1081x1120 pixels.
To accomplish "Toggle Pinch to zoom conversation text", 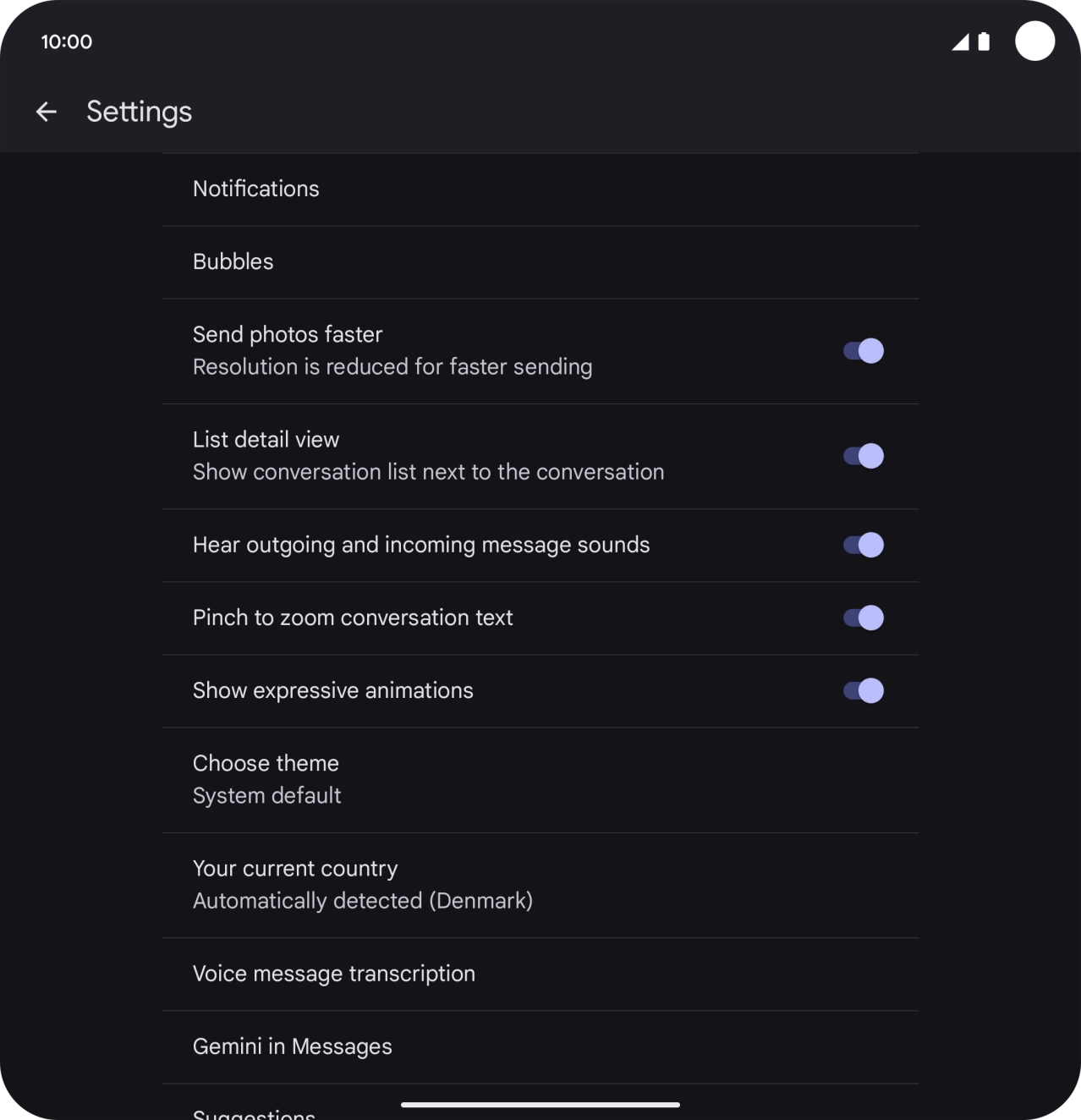I will 863,618.
